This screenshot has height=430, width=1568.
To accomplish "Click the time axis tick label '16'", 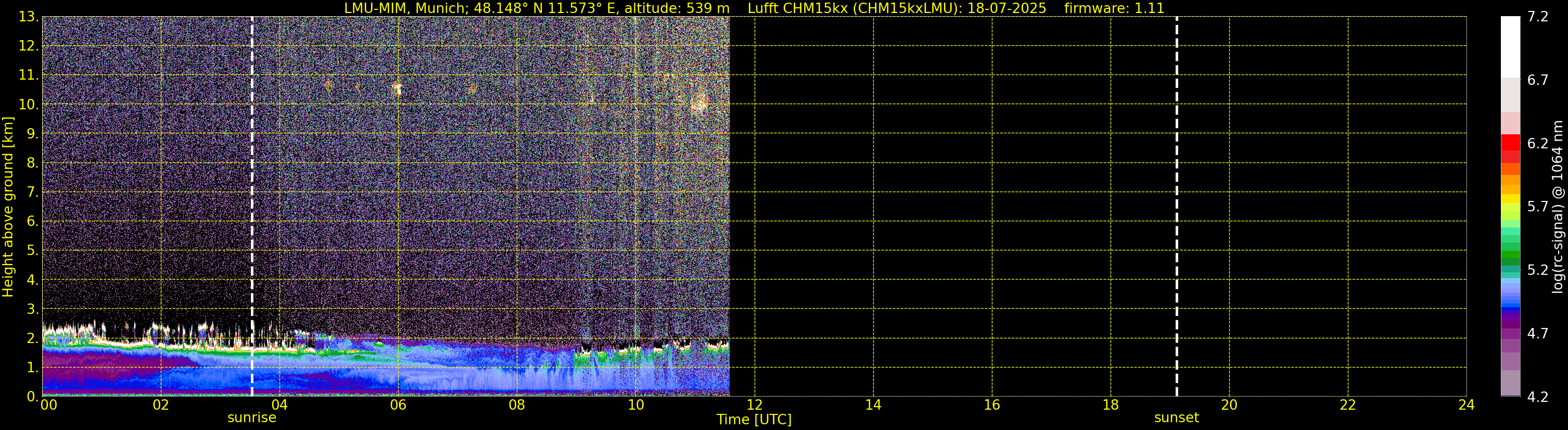I will [991, 405].
